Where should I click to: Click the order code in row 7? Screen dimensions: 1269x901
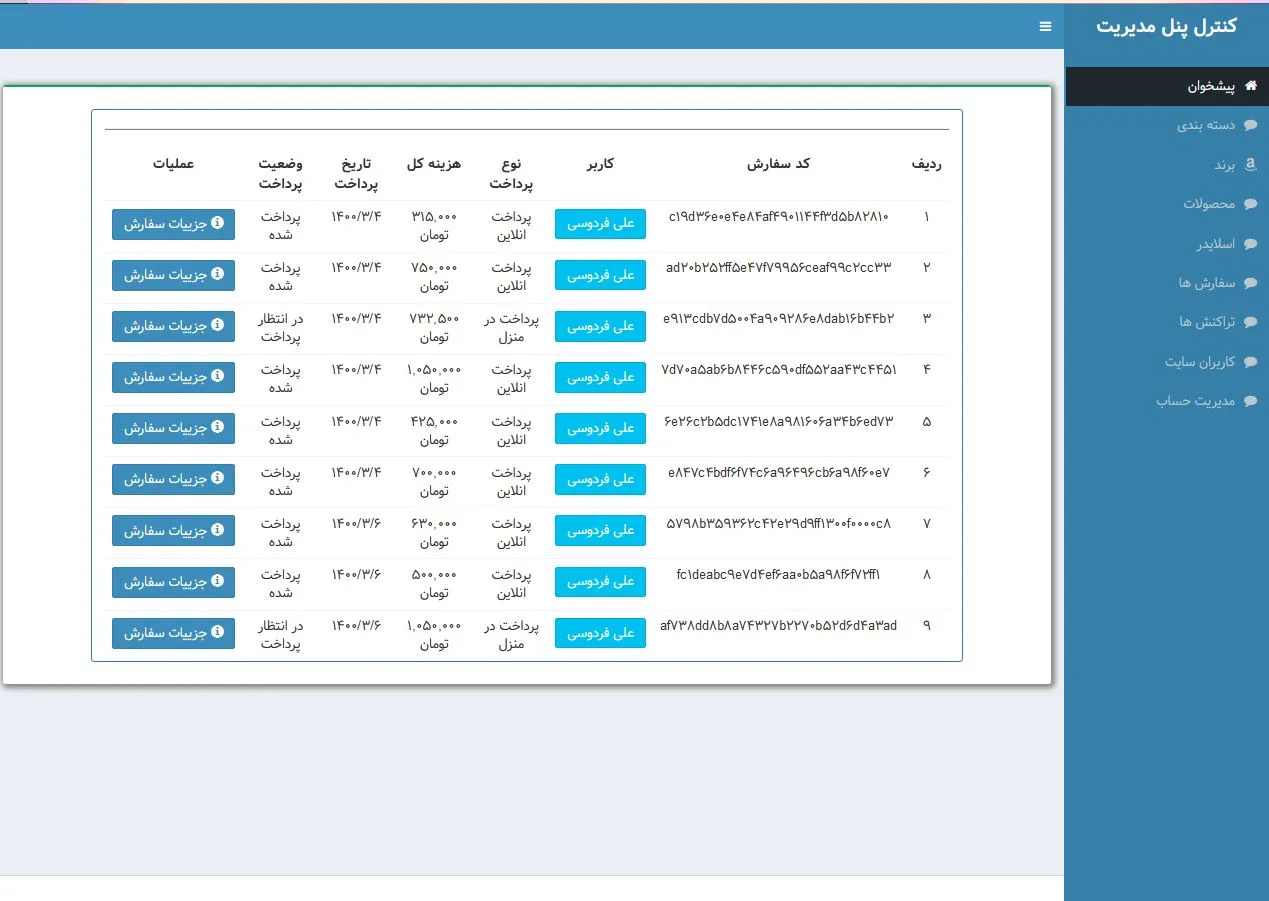pos(778,523)
